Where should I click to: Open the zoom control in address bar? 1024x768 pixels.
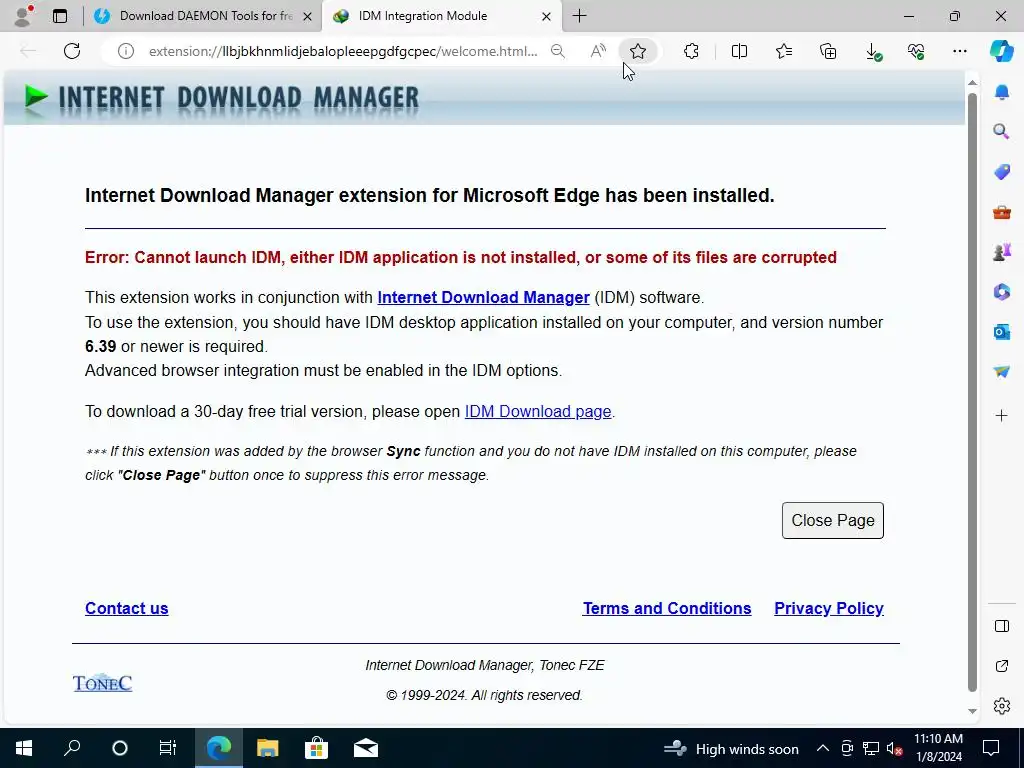558,51
